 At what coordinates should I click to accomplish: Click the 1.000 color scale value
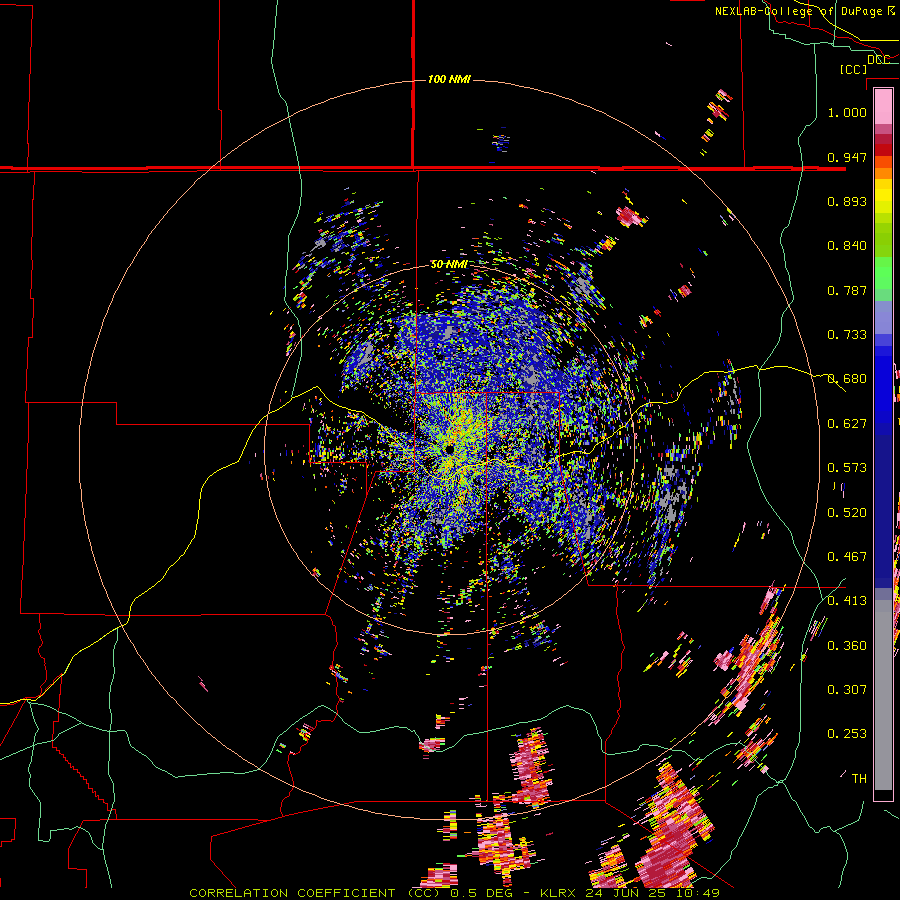pos(847,112)
